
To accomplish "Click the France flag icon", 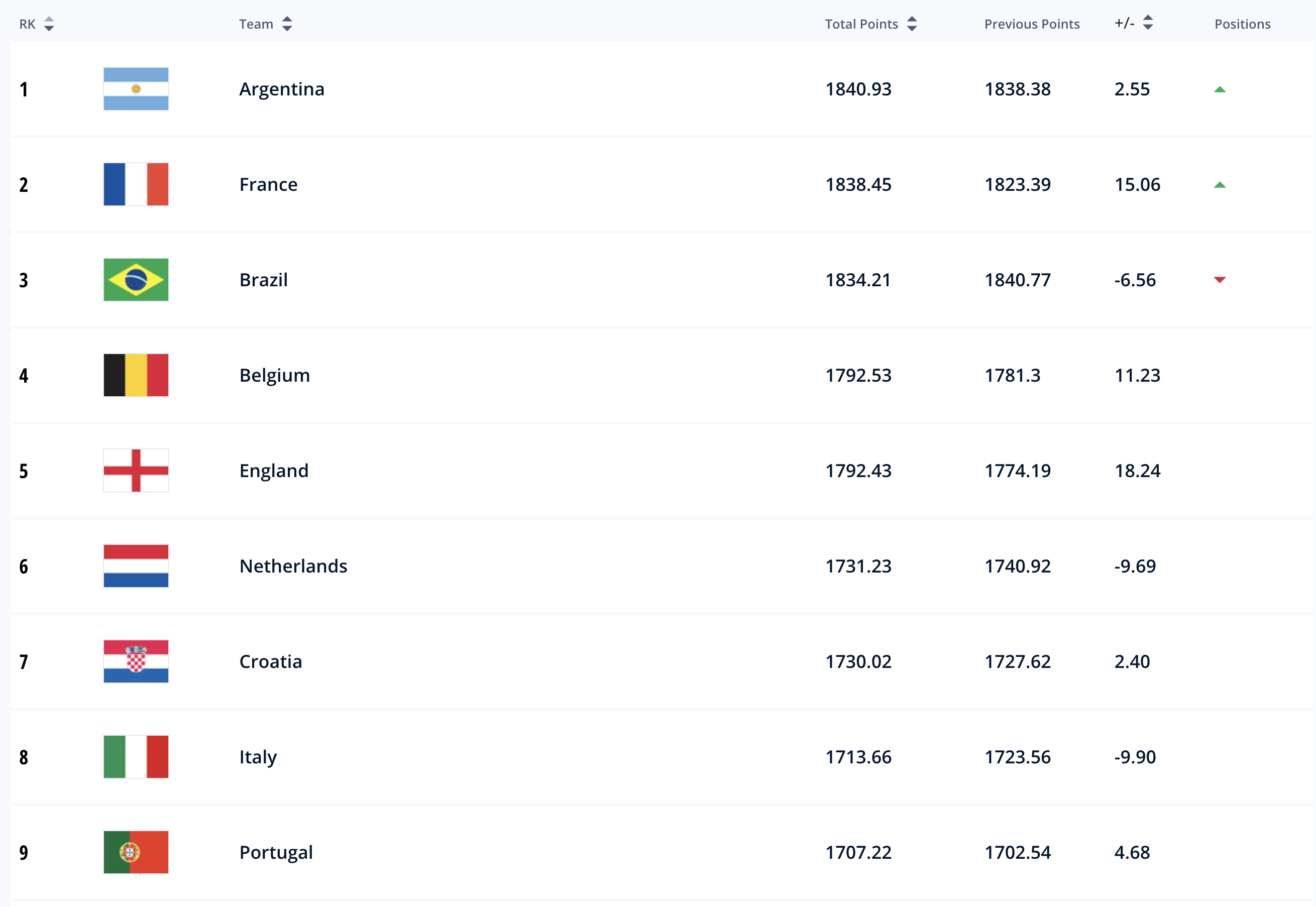I will click(x=136, y=184).
